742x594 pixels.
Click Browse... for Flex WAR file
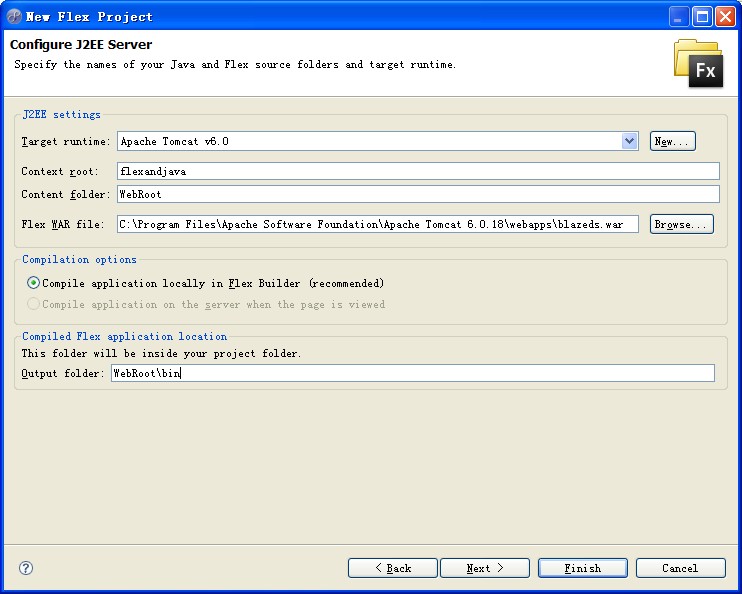[681, 224]
